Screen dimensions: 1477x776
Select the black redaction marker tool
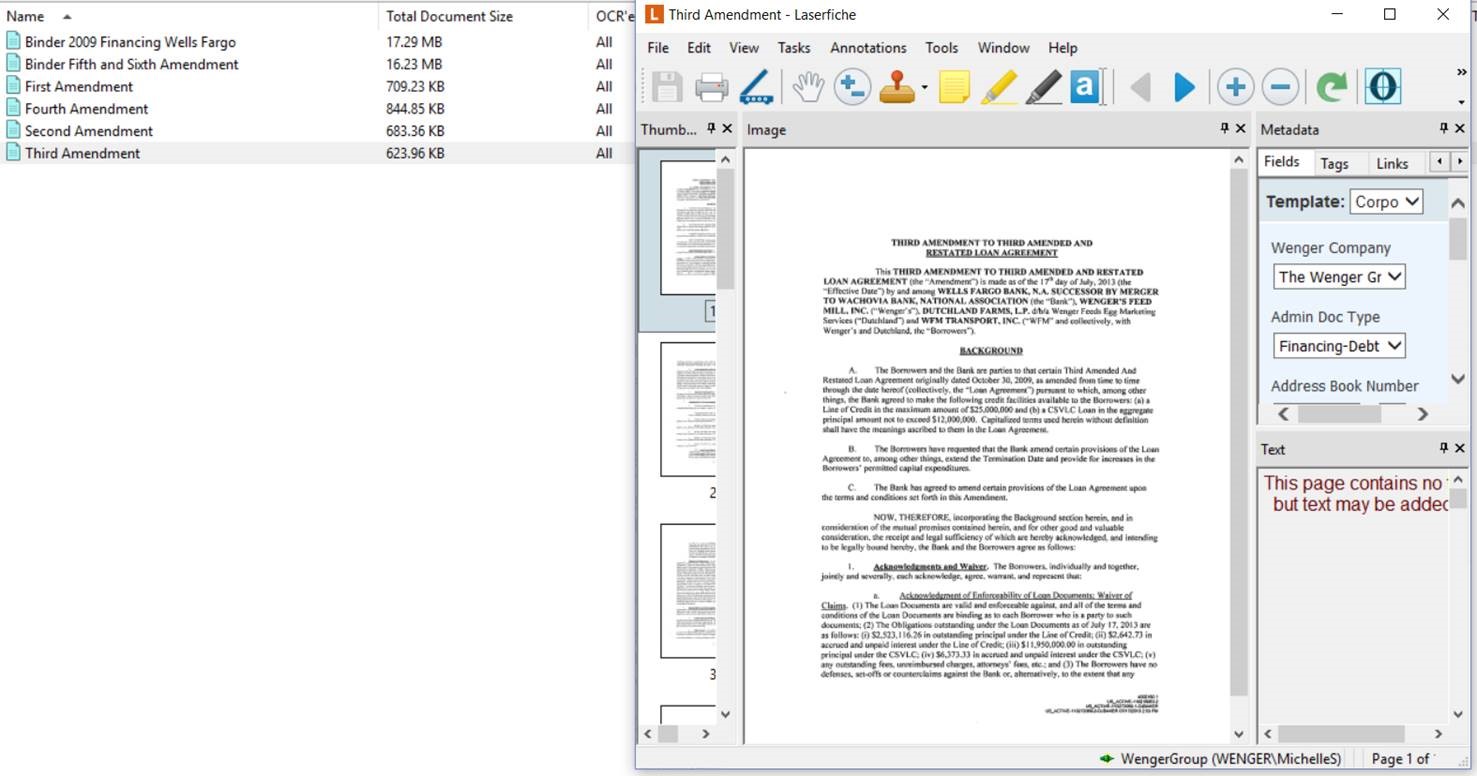click(x=1042, y=88)
